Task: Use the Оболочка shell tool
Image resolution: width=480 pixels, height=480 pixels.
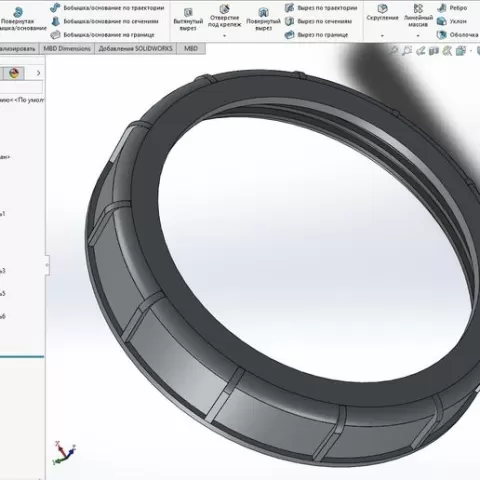Action: 457,35
